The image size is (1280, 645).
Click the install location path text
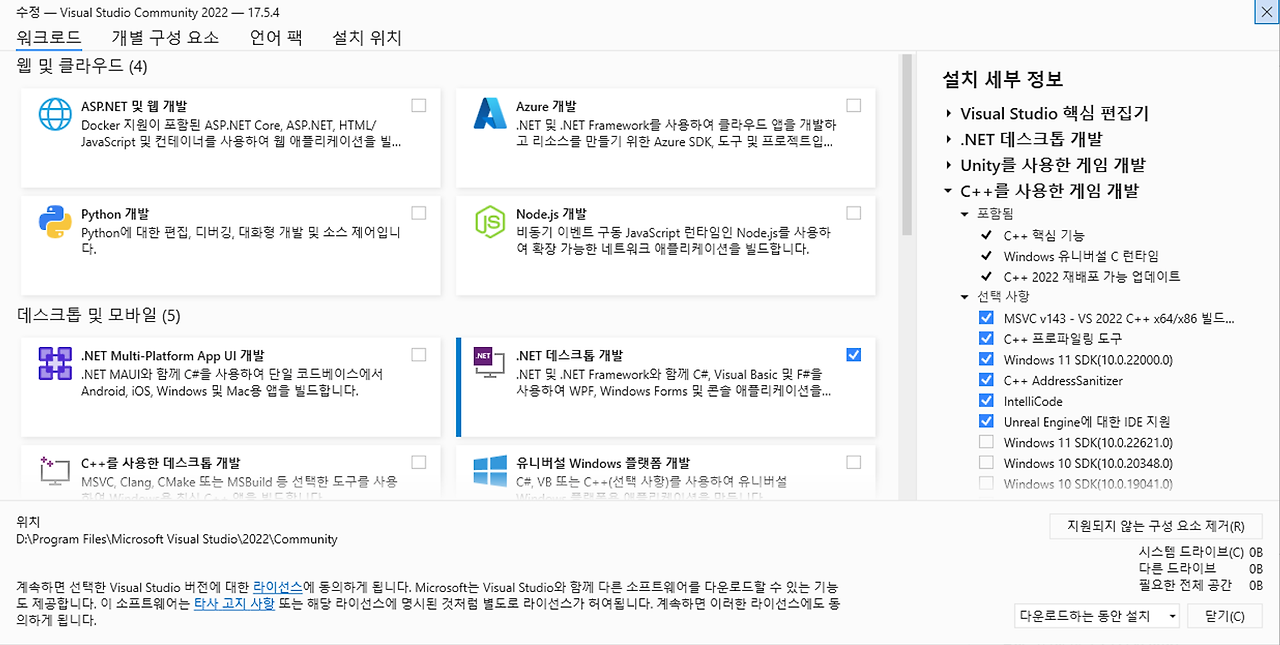point(177,539)
